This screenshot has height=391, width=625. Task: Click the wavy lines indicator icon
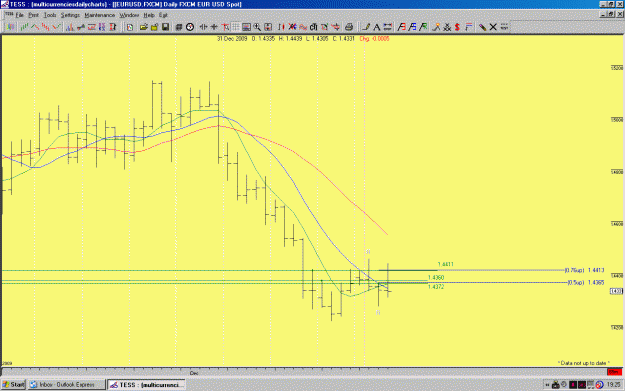[303, 27]
